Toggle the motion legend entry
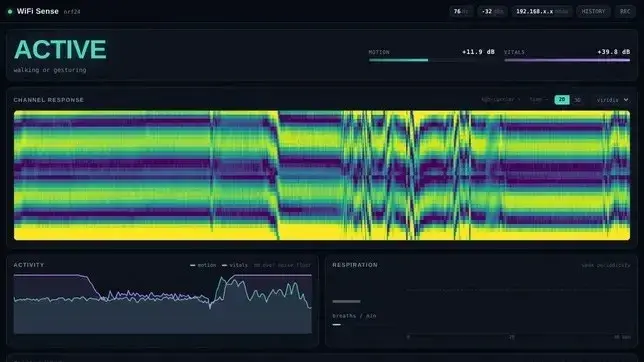This screenshot has height=362, width=644. tap(203, 265)
